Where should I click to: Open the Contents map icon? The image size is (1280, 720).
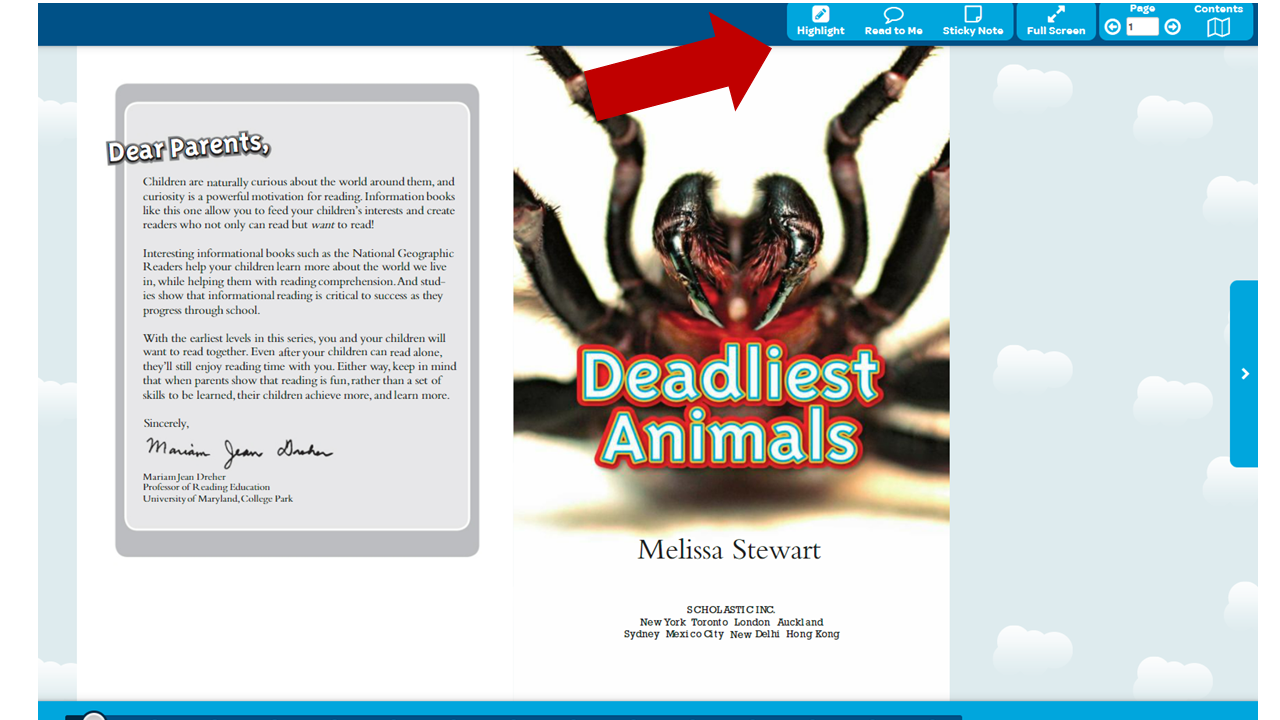tap(1218, 27)
